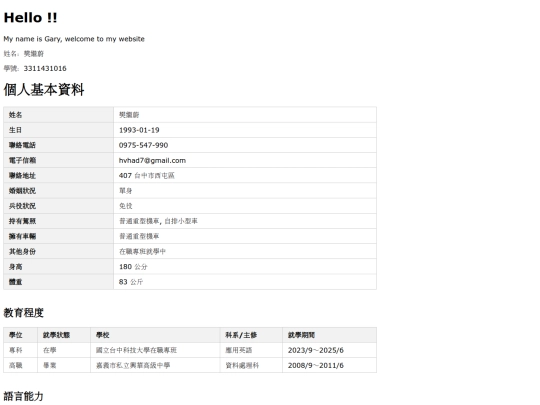Click the 姓名 label in the table
Viewport: 540px width, 405px height.
[x=15, y=115]
